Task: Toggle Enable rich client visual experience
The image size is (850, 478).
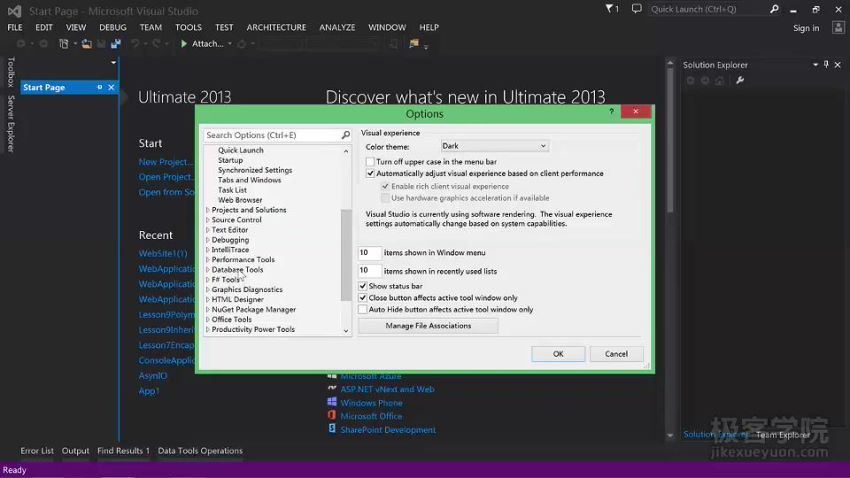Action: (385, 186)
